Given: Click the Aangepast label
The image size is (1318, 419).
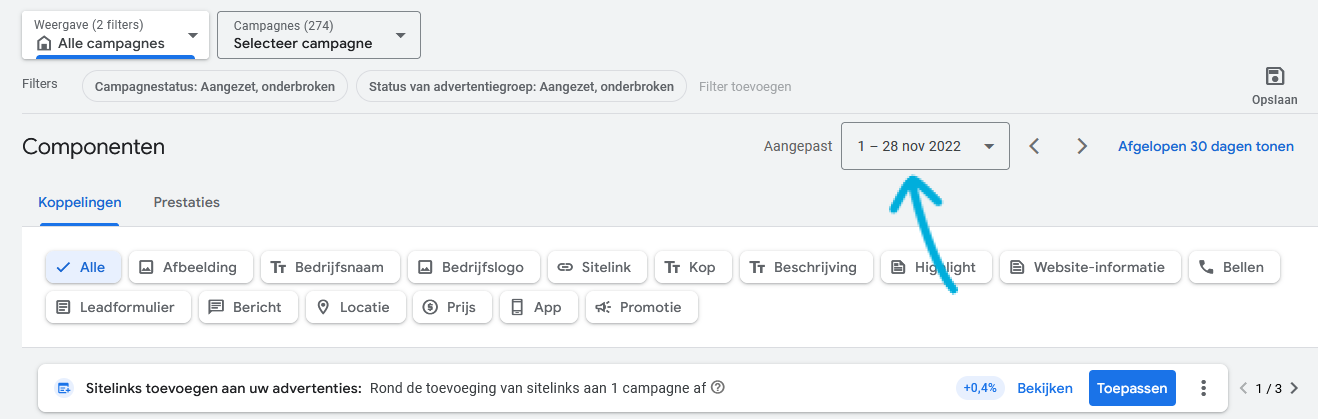Looking at the screenshot, I should [x=798, y=146].
